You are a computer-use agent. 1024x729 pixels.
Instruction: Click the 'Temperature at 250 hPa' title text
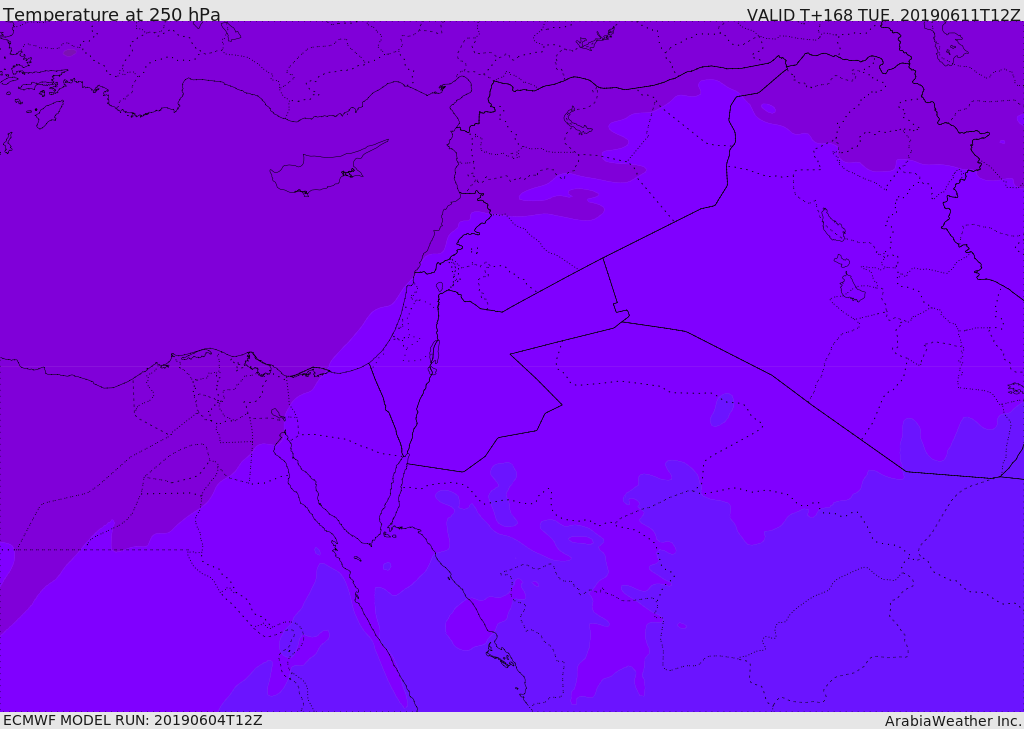pyautogui.click(x=112, y=14)
